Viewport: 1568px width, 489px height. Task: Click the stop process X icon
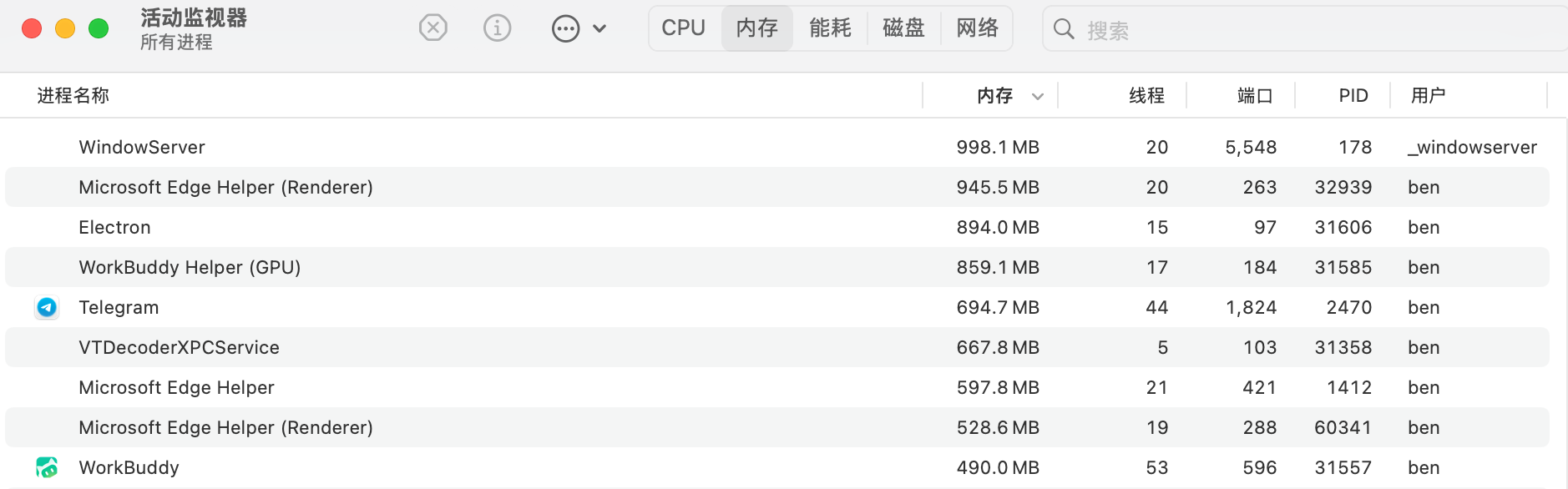pyautogui.click(x=432, y=28)
